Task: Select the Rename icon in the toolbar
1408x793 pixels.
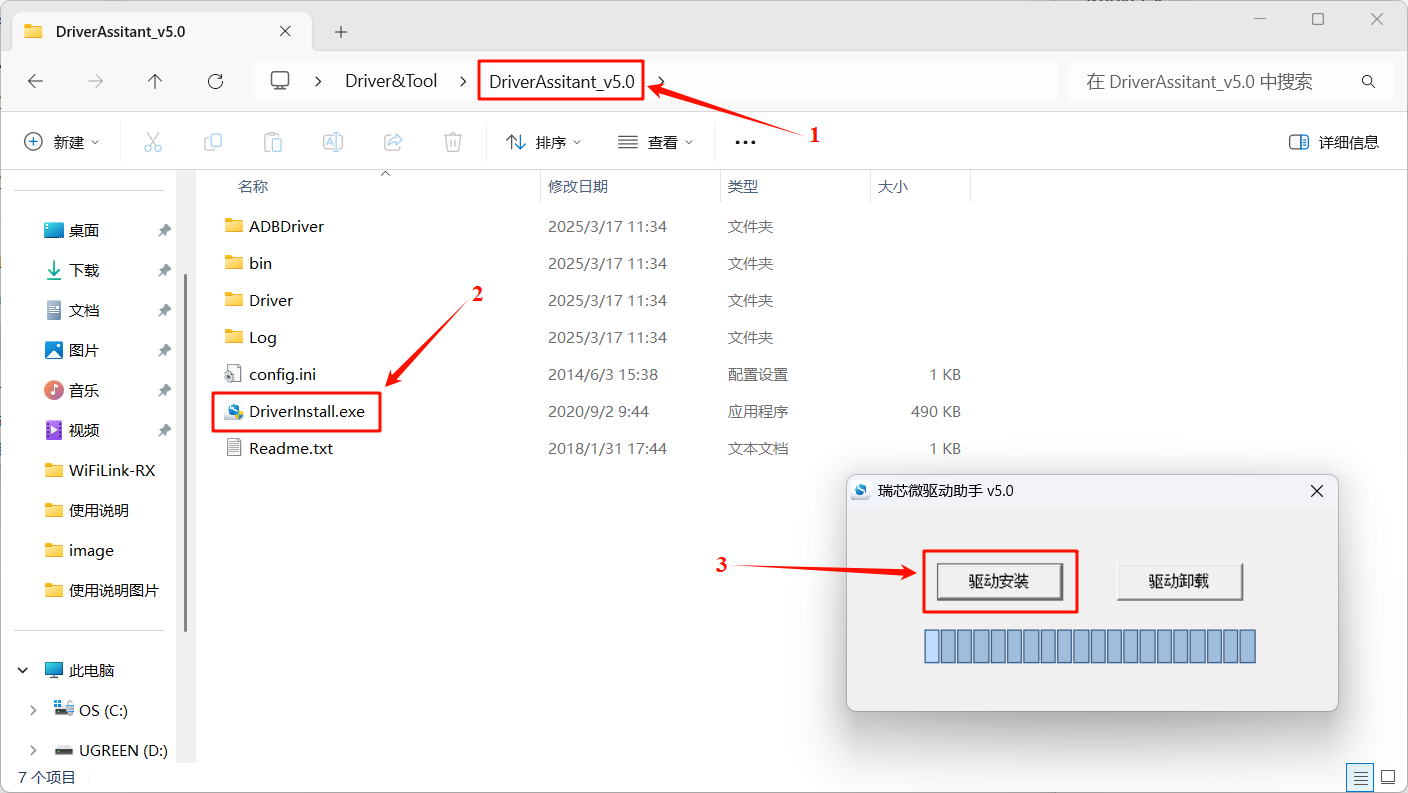Action: click(x=332, y=141)
